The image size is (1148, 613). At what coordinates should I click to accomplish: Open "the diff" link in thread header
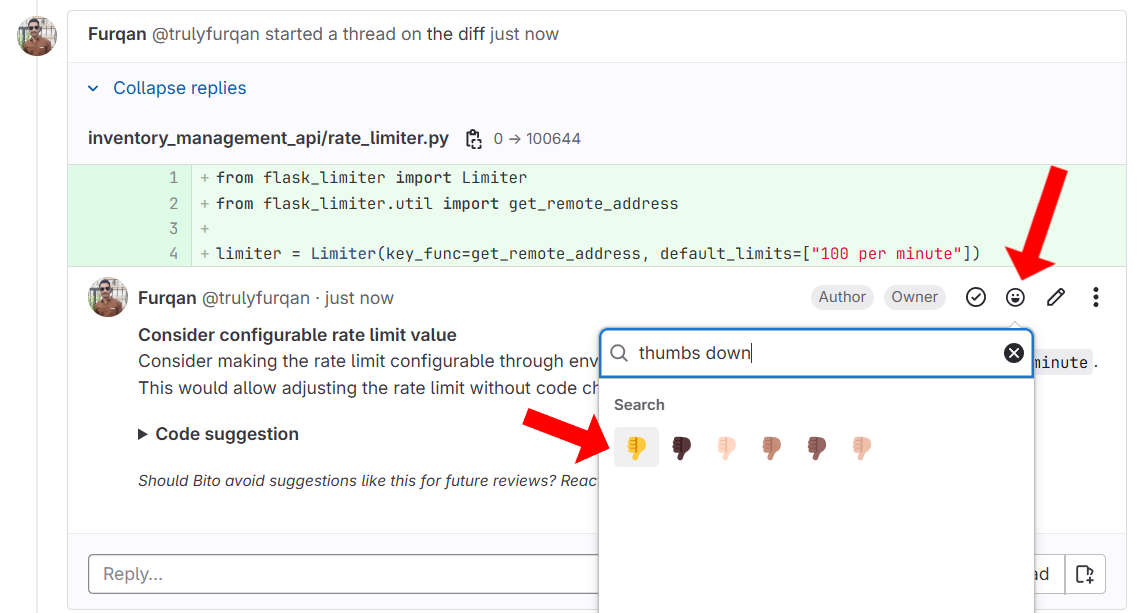[x=455, y=34]
